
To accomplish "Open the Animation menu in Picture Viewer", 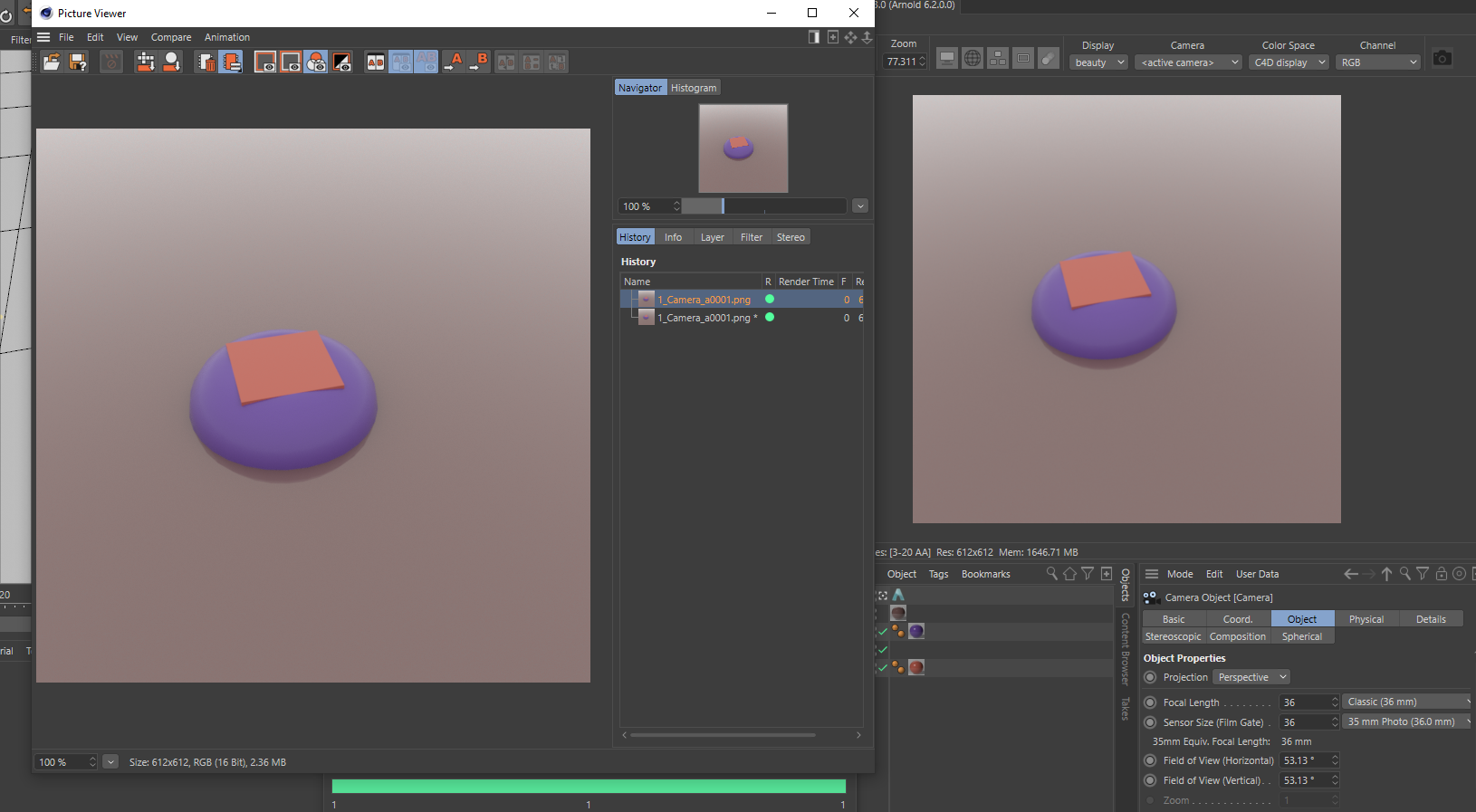I will click(x=227, y=37).
